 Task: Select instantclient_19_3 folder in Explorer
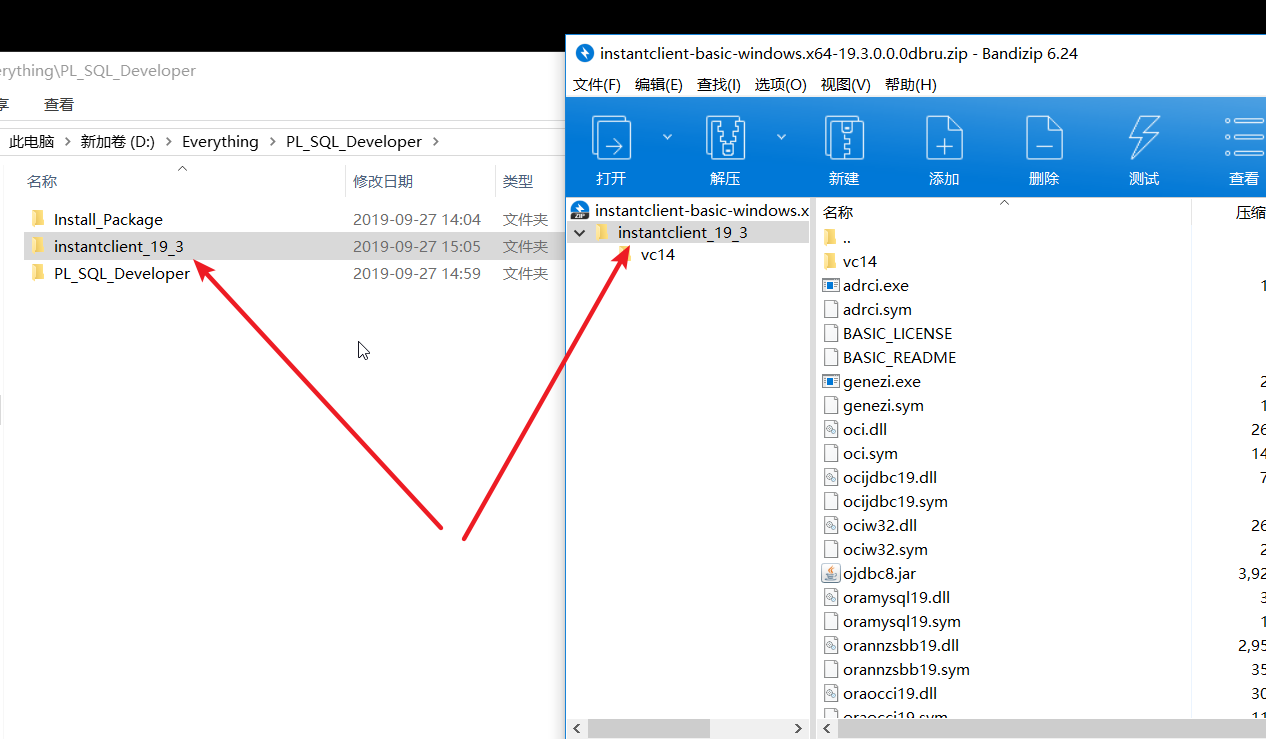(x=119, y=246)
